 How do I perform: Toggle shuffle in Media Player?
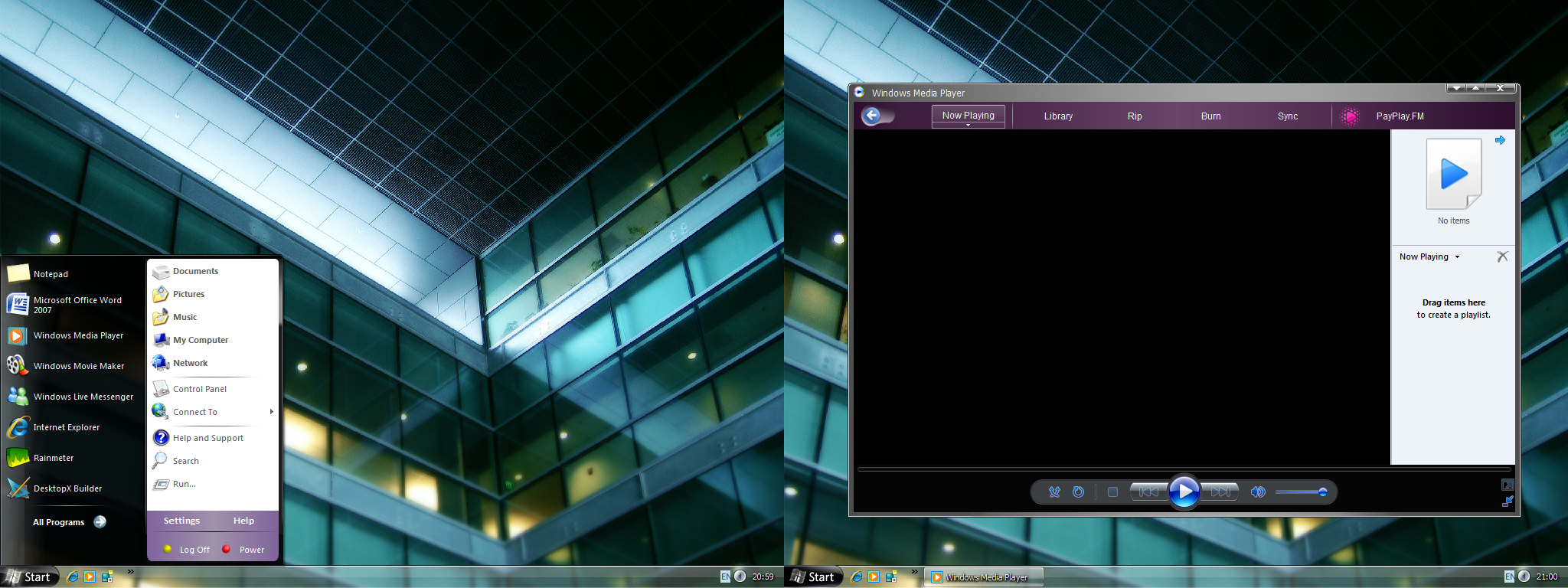coord(1054,492)
